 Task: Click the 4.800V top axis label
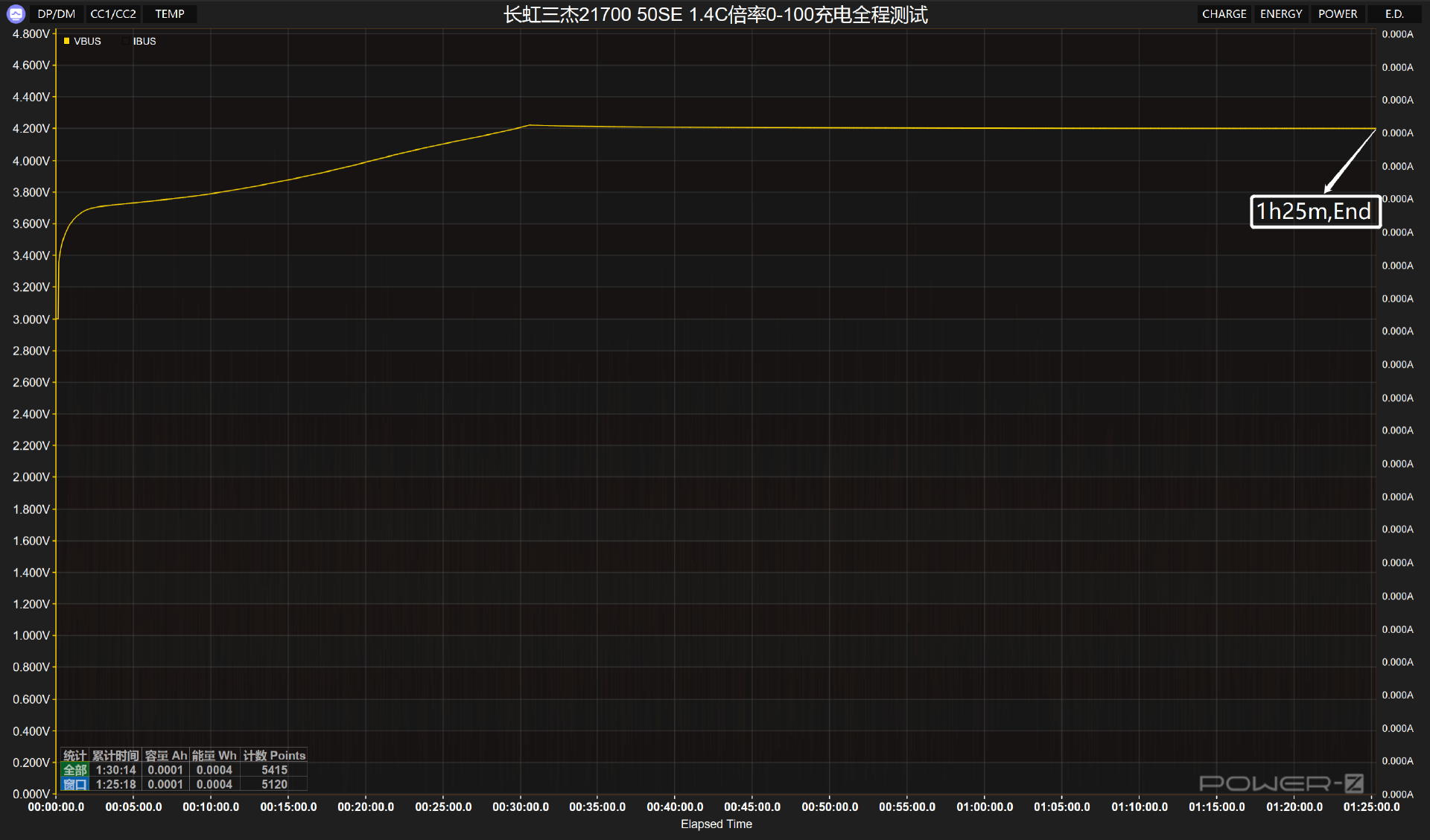click(31, 34)
